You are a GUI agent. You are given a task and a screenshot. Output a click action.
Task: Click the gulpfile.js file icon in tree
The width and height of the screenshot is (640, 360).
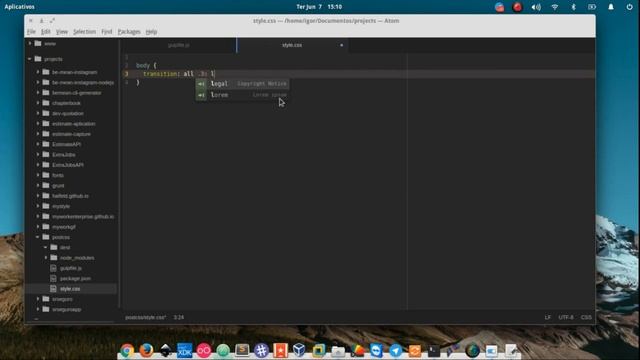click(53, 268)
